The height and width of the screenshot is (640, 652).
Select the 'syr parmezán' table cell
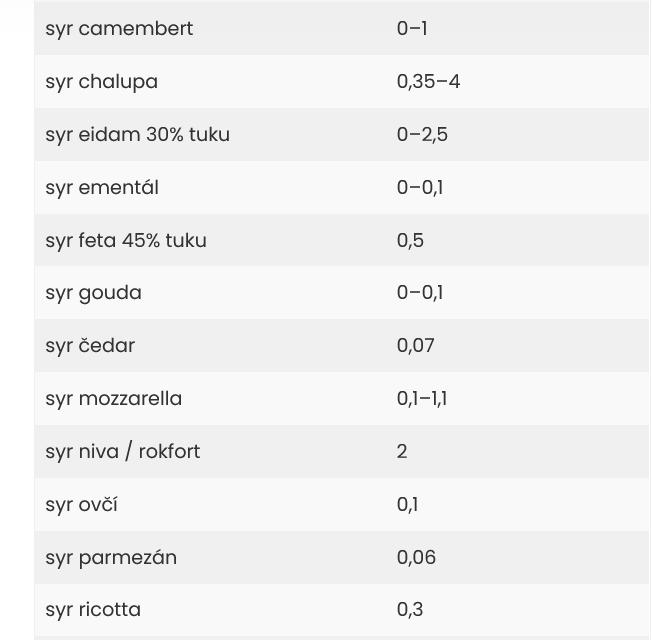(x=111, y=558)
